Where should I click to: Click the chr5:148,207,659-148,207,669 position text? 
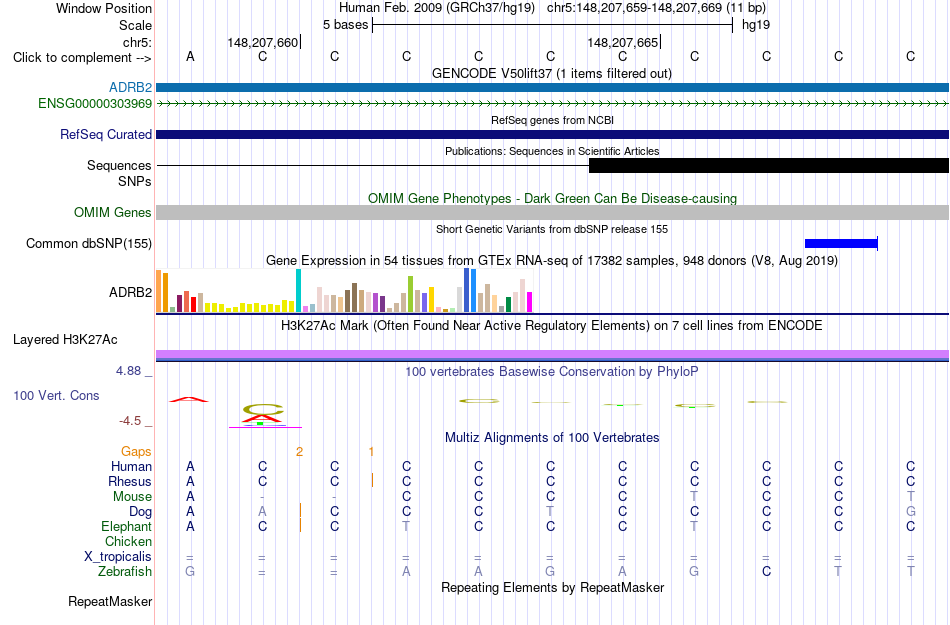coord(657,8)
